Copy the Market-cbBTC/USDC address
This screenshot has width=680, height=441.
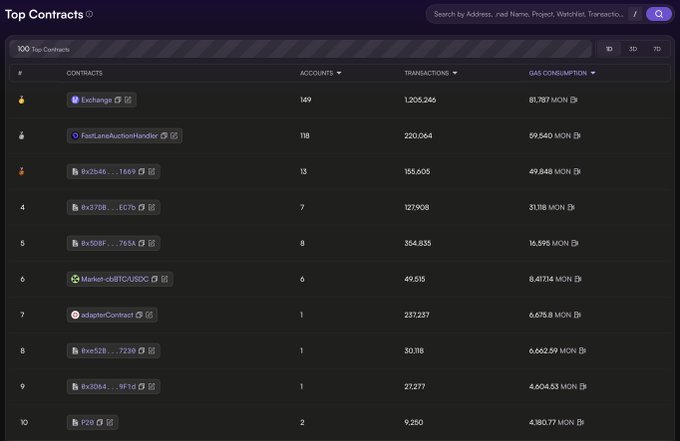point(154,279)
